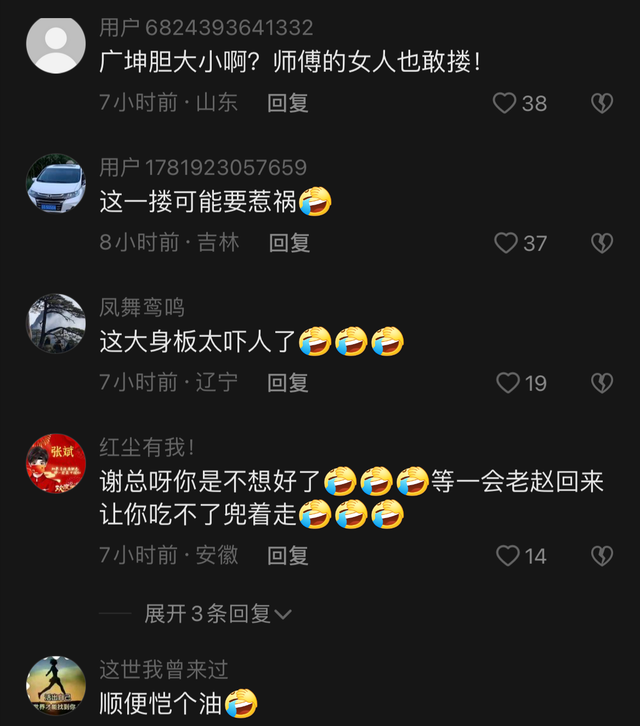Reply to 红尘有我's comment
The image size is (640, 726).
tap(288, 556)
